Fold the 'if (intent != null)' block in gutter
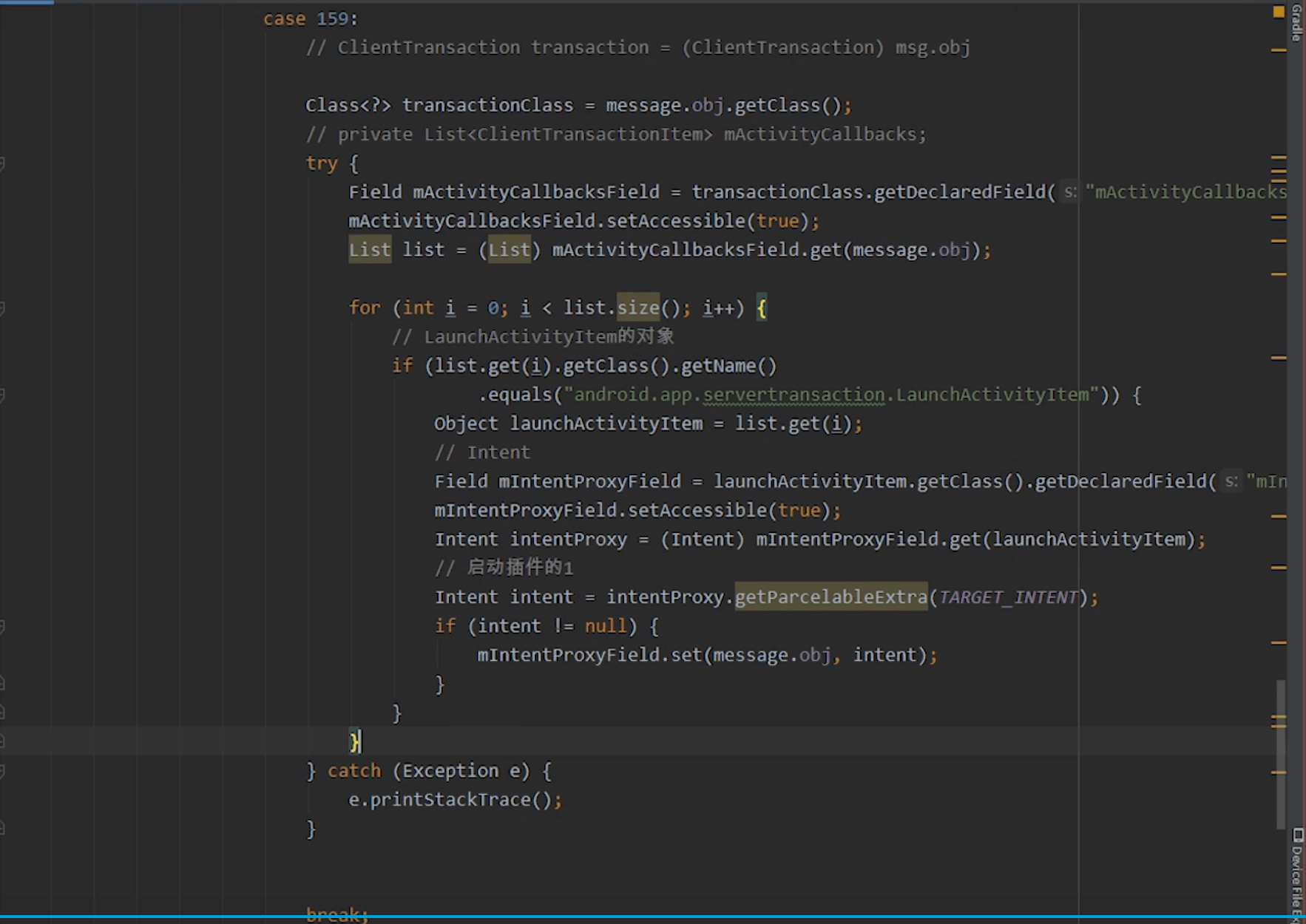Viewport: 1306px width, 924px height. click(2, 627)
